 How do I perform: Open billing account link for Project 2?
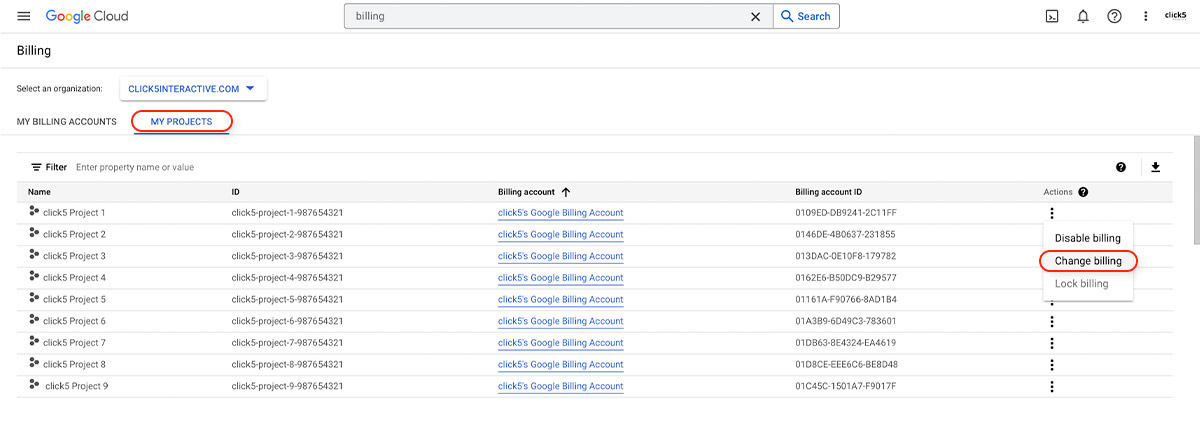point(560,234)
